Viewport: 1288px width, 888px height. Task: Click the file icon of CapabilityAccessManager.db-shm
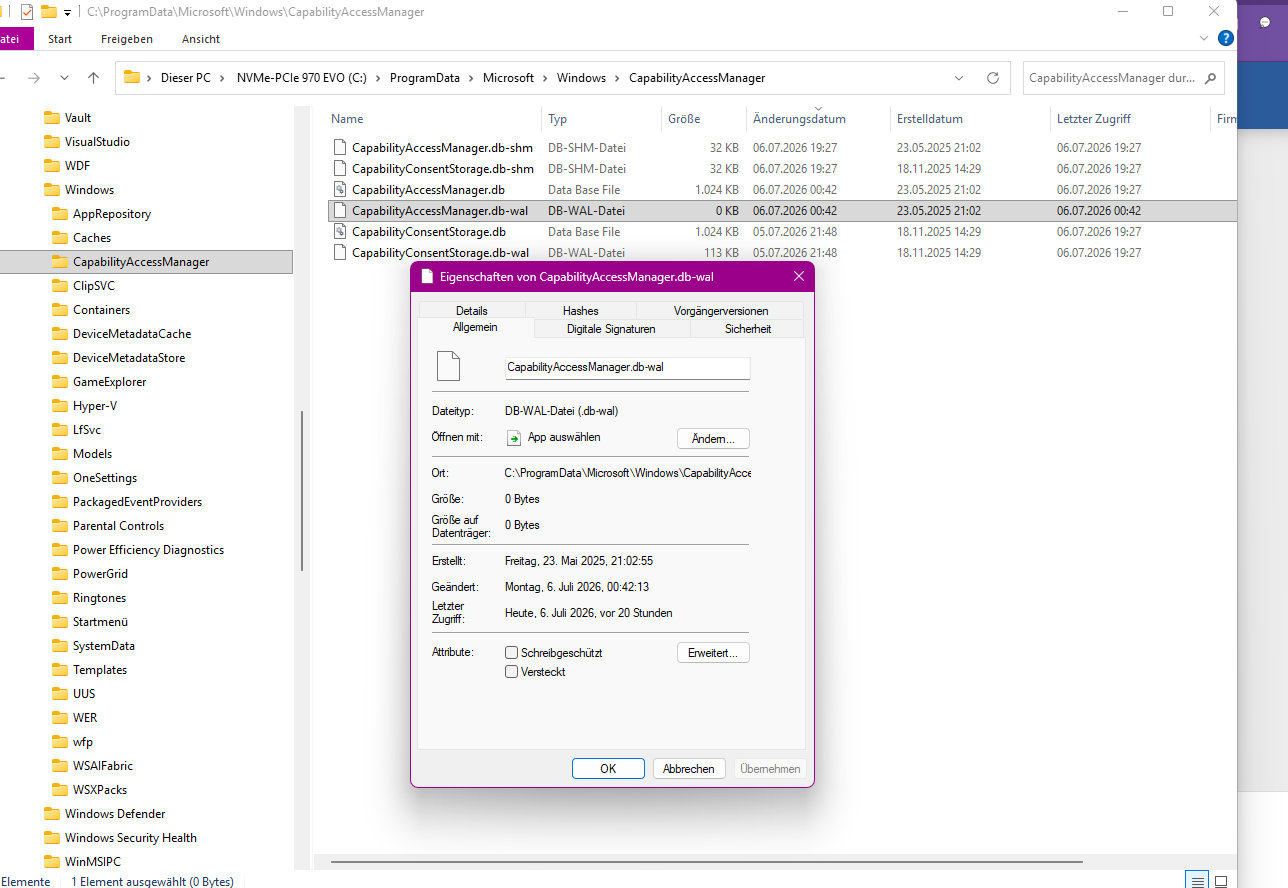pos(340,147)
